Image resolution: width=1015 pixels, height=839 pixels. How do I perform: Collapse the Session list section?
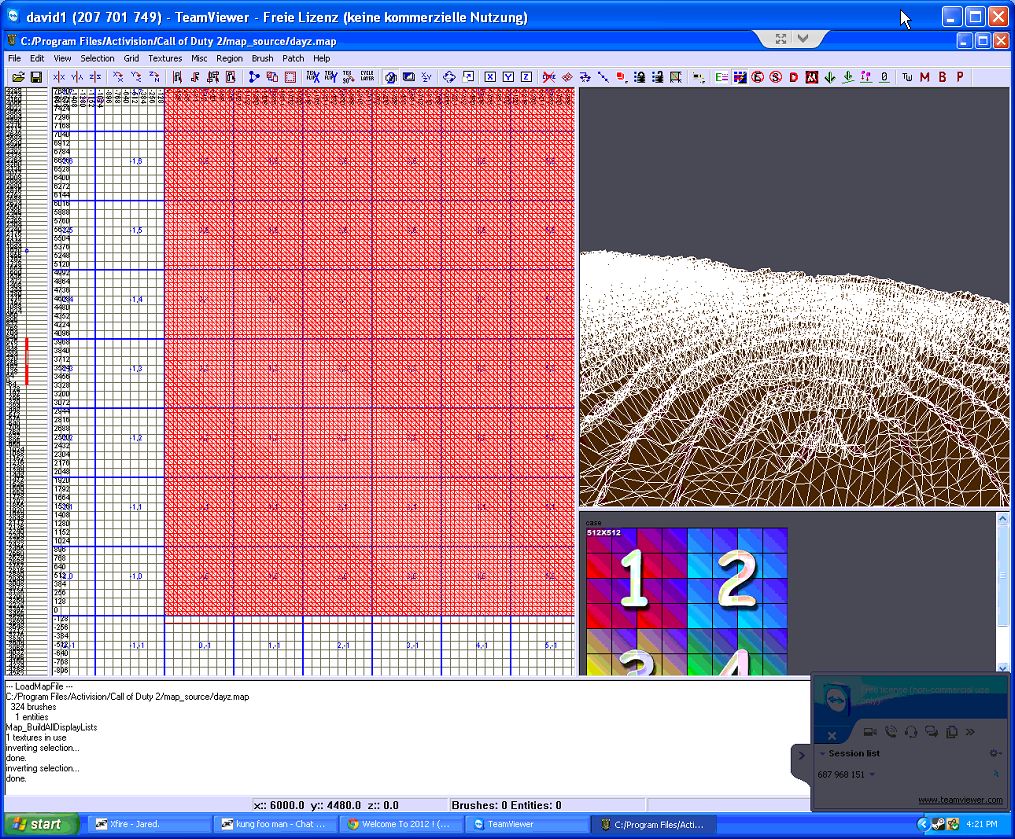[x=823, y=753]
